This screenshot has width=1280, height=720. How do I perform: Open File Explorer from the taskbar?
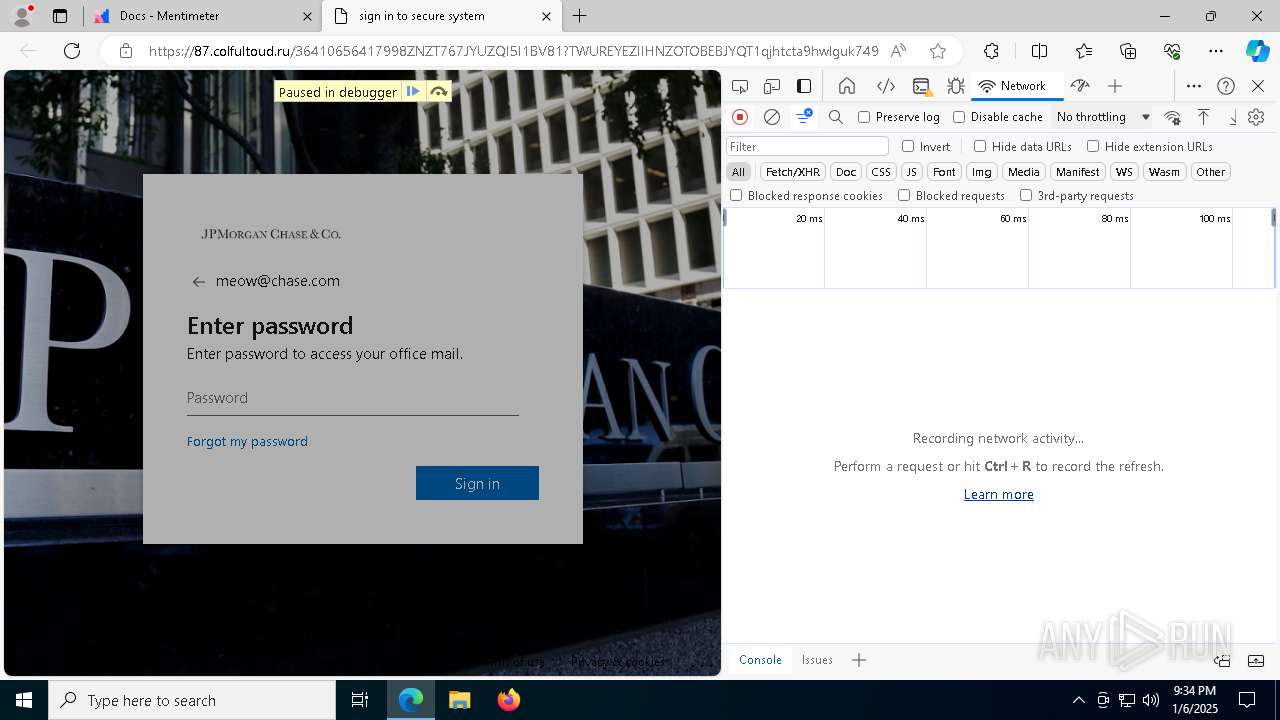459,700
